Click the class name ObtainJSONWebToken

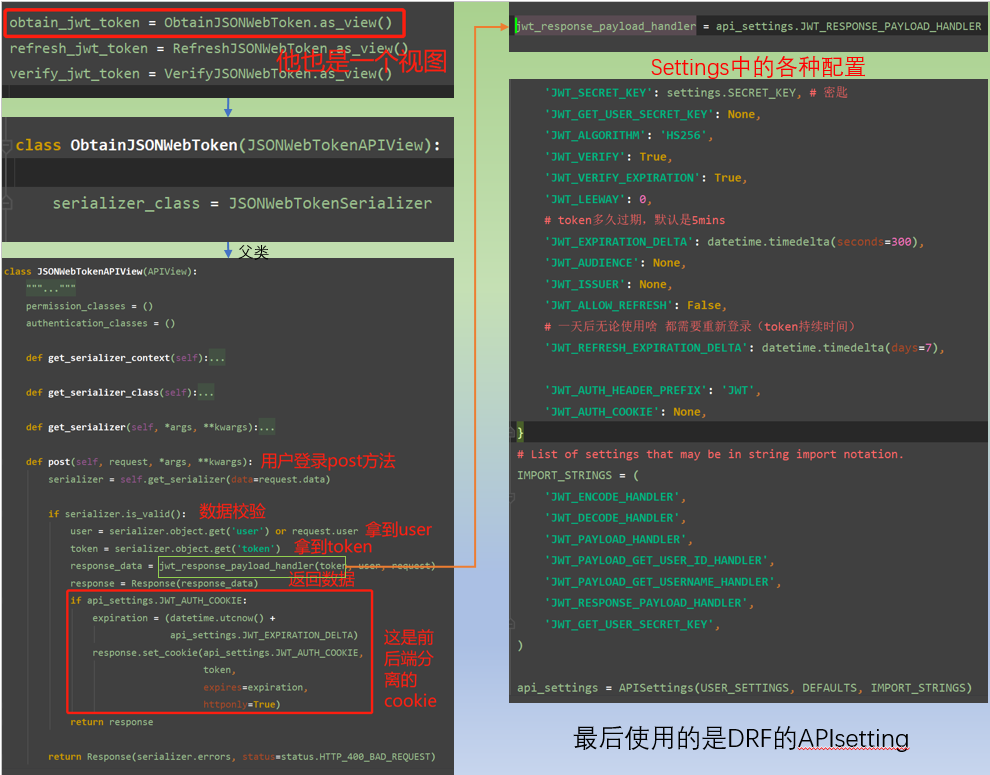coord(153,145)
